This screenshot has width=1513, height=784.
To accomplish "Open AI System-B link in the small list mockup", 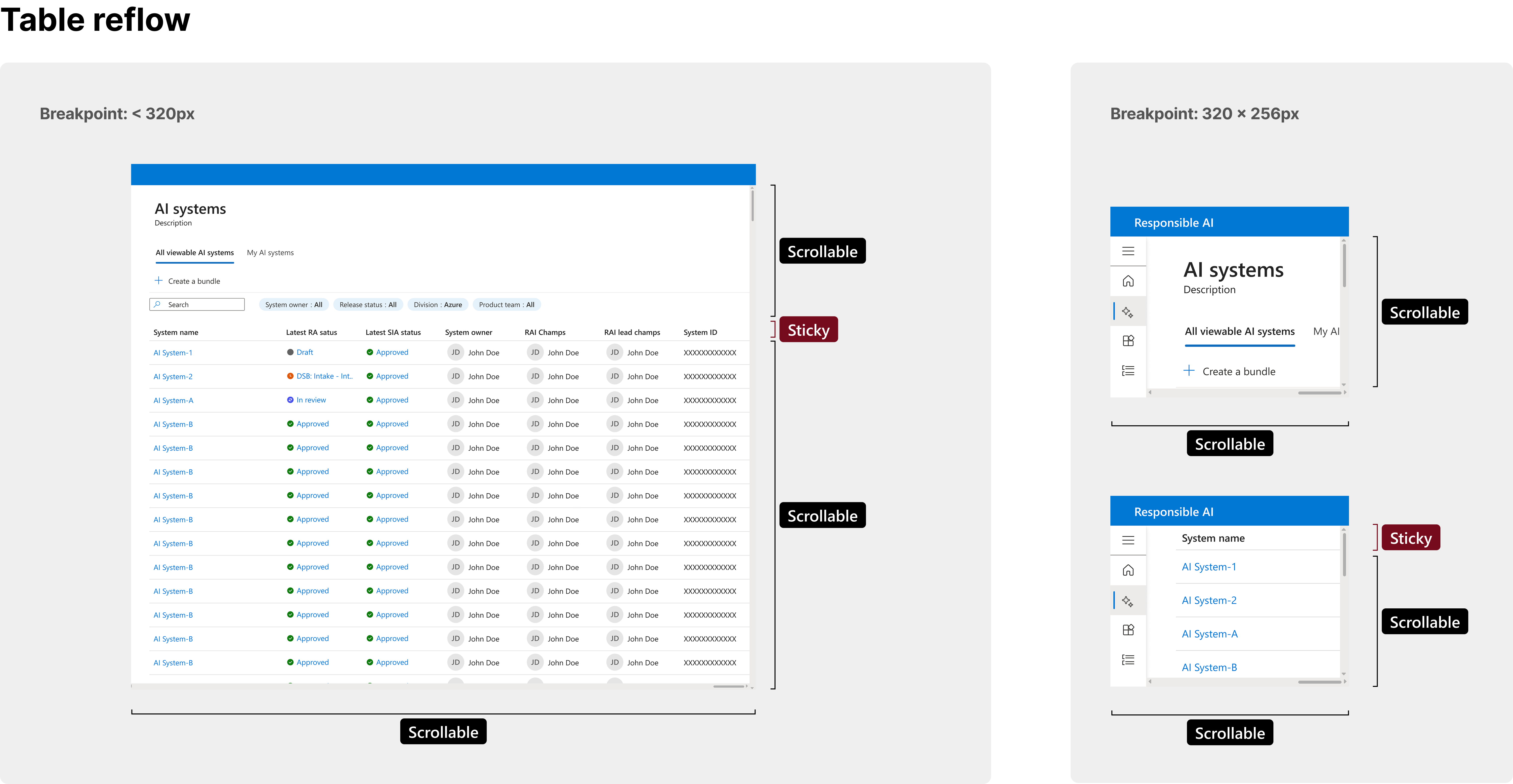I will [x=1209, y=667].
